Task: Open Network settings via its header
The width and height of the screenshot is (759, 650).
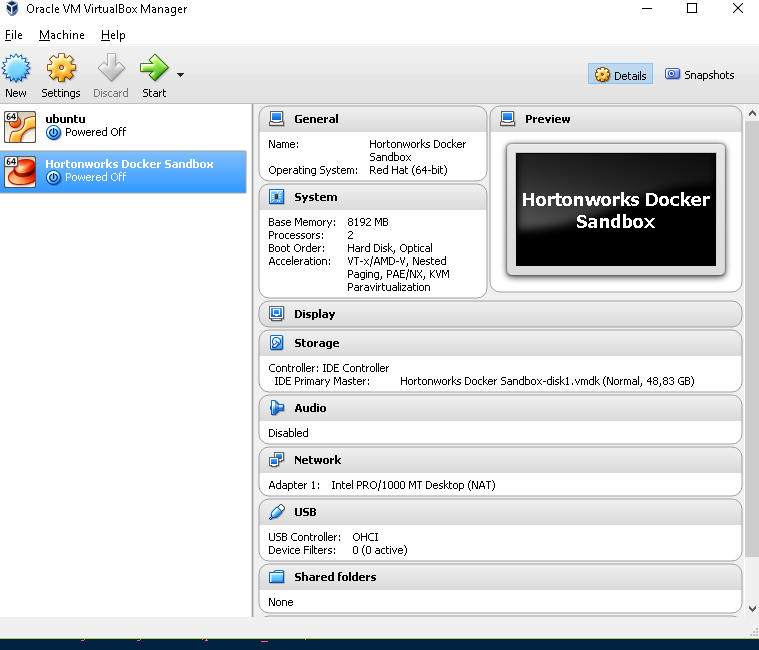Action: tap(500, 460)
